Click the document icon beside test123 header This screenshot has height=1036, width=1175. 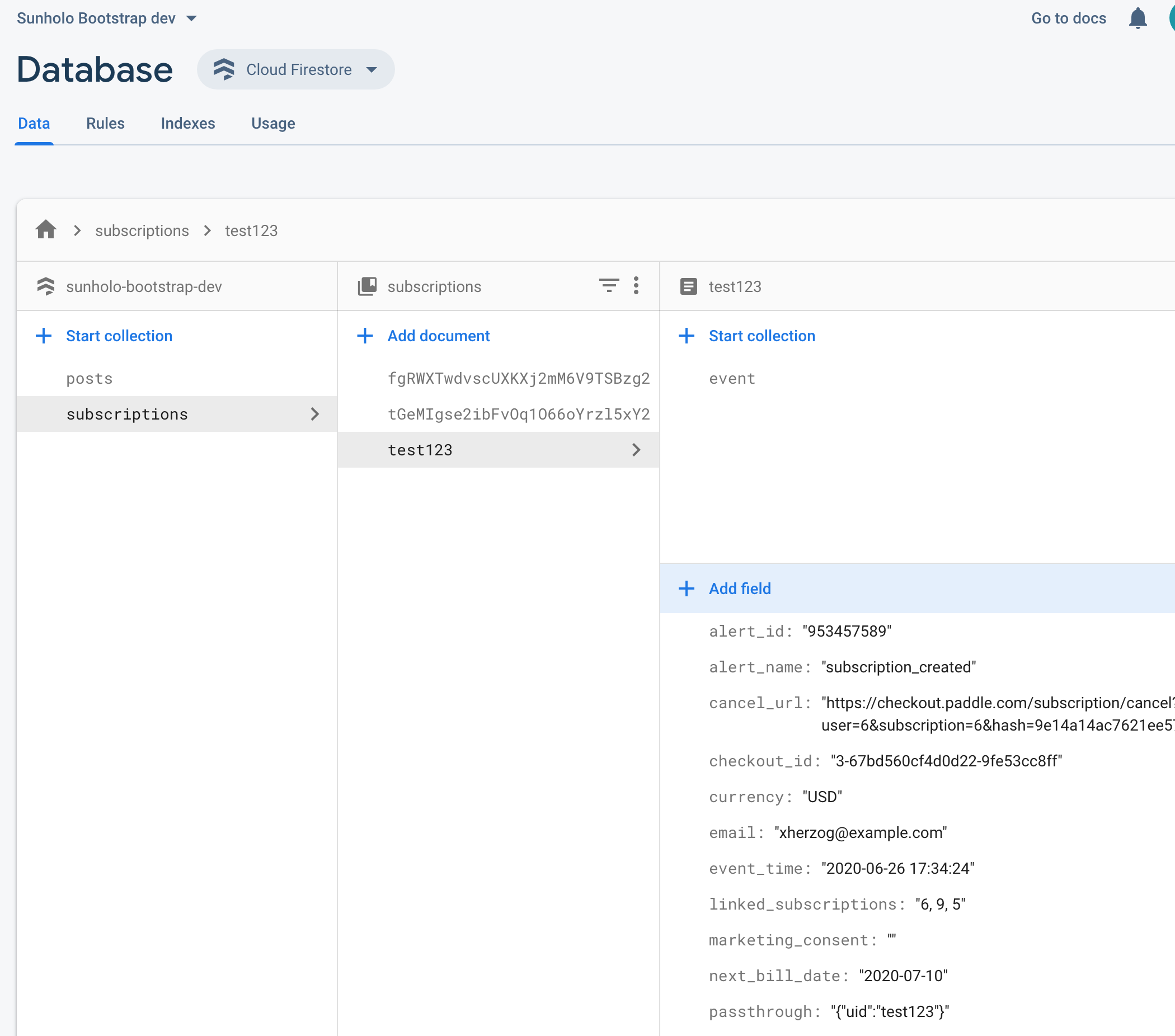click(x=688, y=286)
